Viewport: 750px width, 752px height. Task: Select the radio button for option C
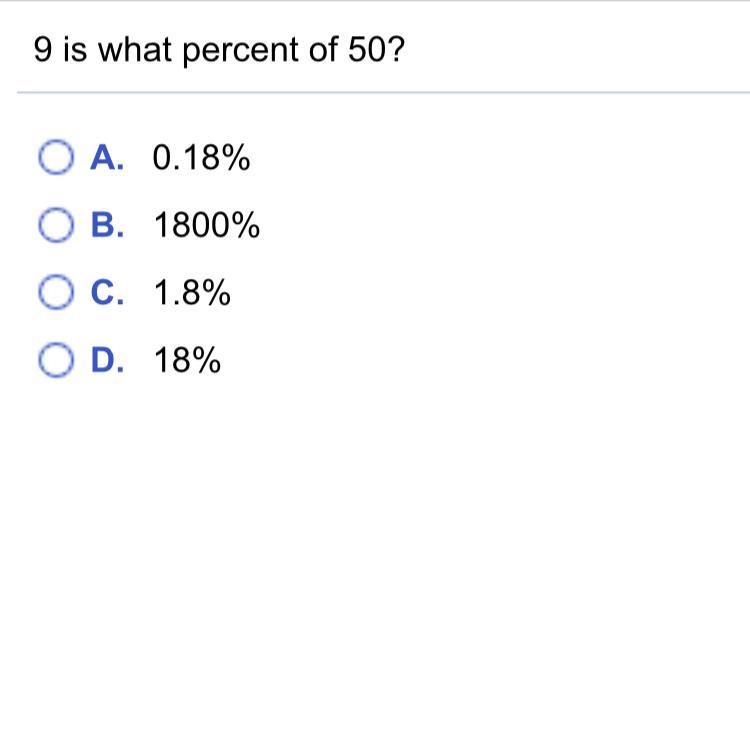pyautogui.click(x=56, y=294)
